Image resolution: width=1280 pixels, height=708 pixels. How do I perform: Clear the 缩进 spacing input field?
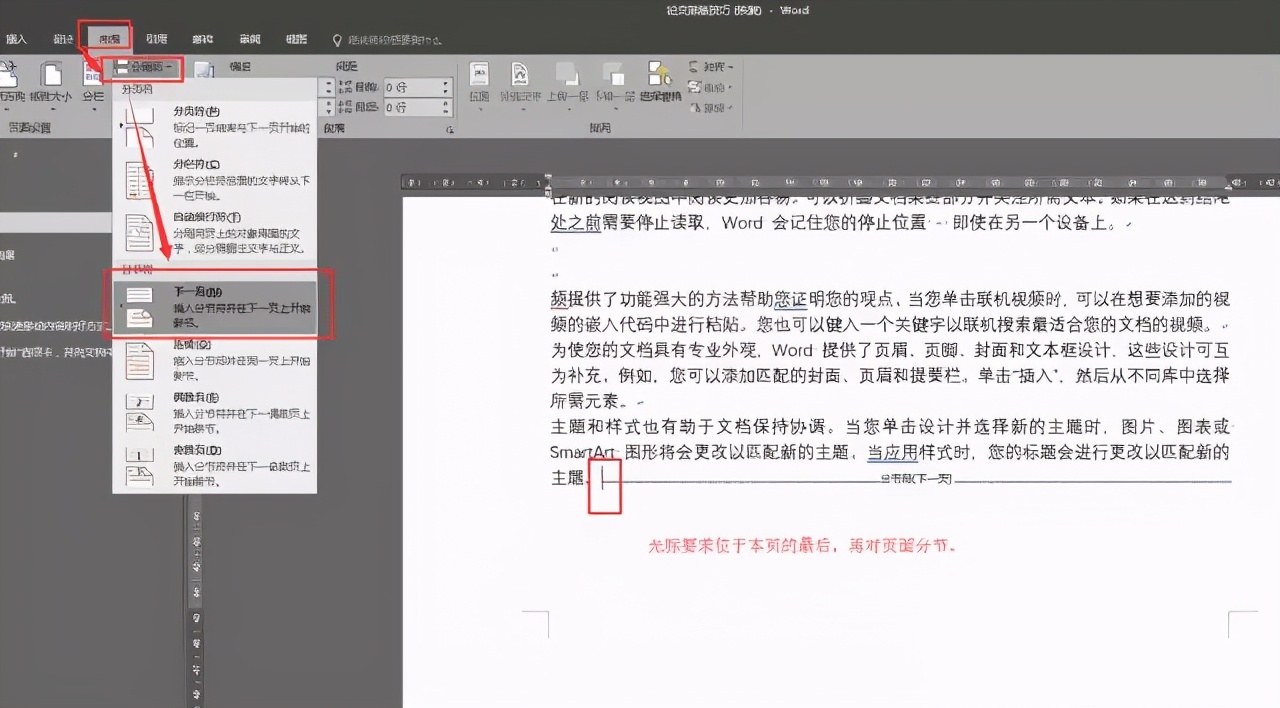410,86
